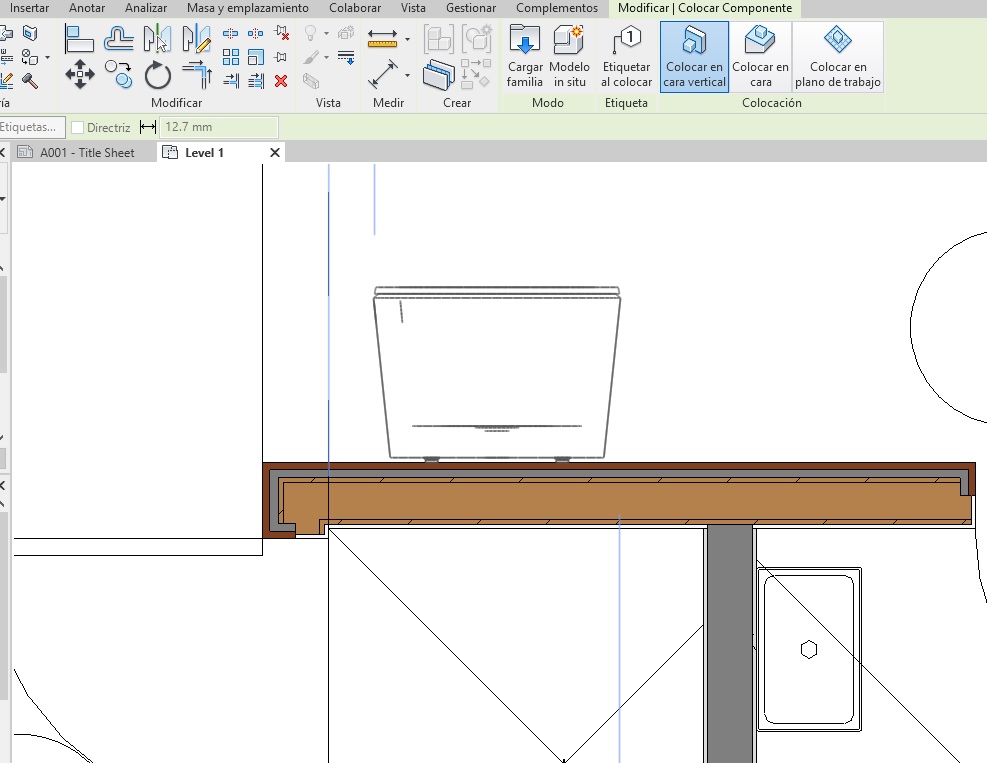The image size is (987, 763).
Task: Click the 12.7 mm leader length field
Action: pyautogui.click(x=219, y=128)
